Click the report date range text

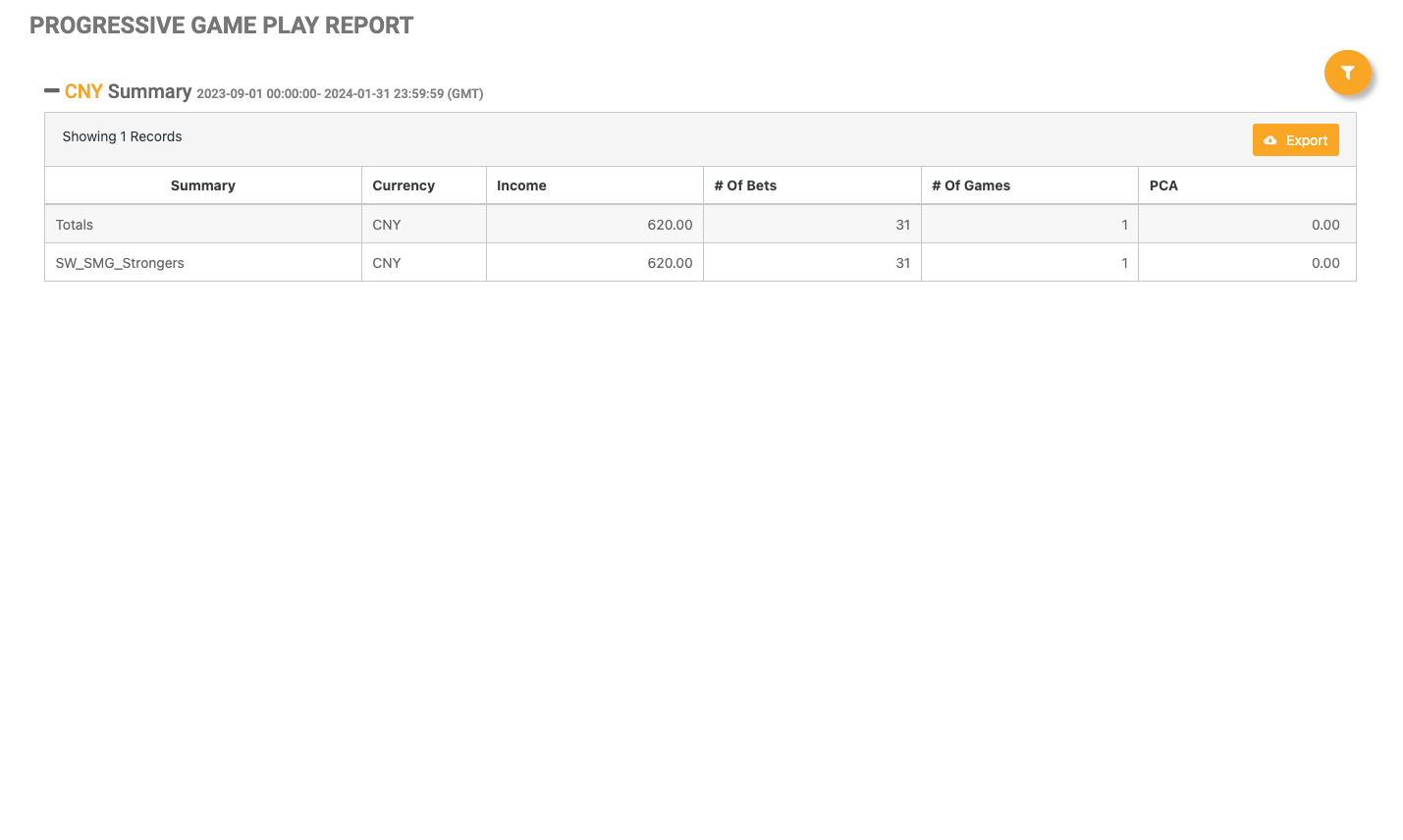(340, 94)
